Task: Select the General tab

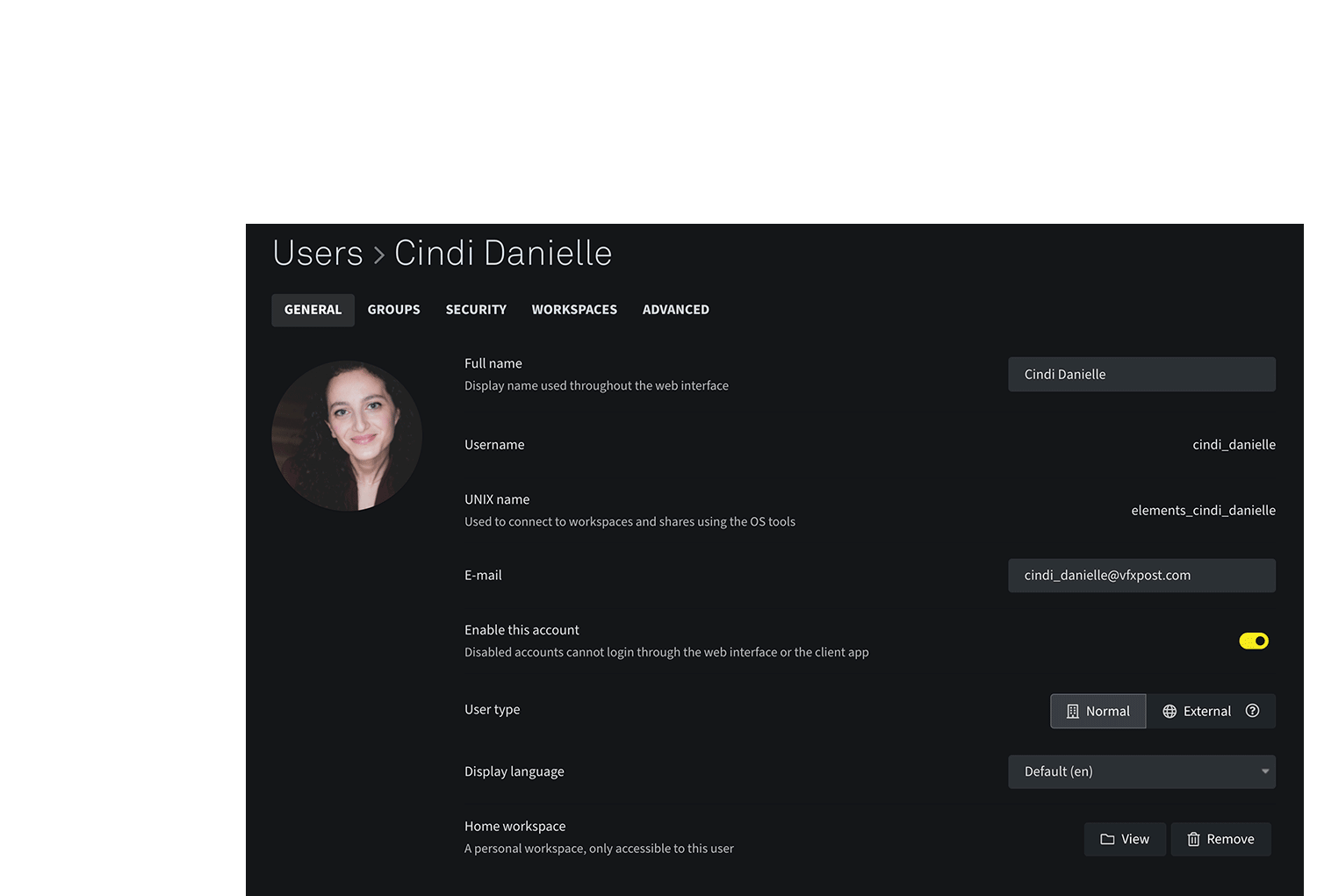Action: pos(313,311)
